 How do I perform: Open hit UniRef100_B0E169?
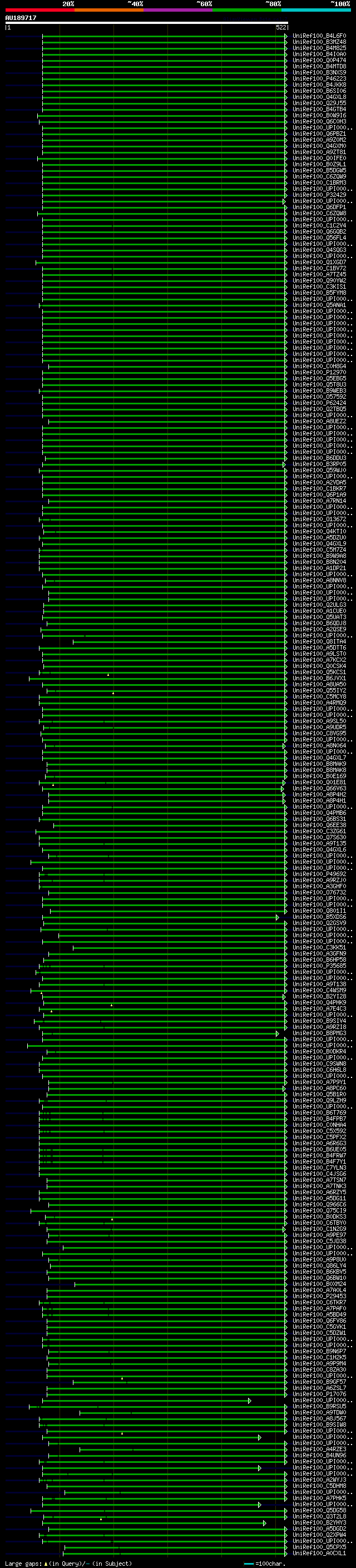coord(319,776)
